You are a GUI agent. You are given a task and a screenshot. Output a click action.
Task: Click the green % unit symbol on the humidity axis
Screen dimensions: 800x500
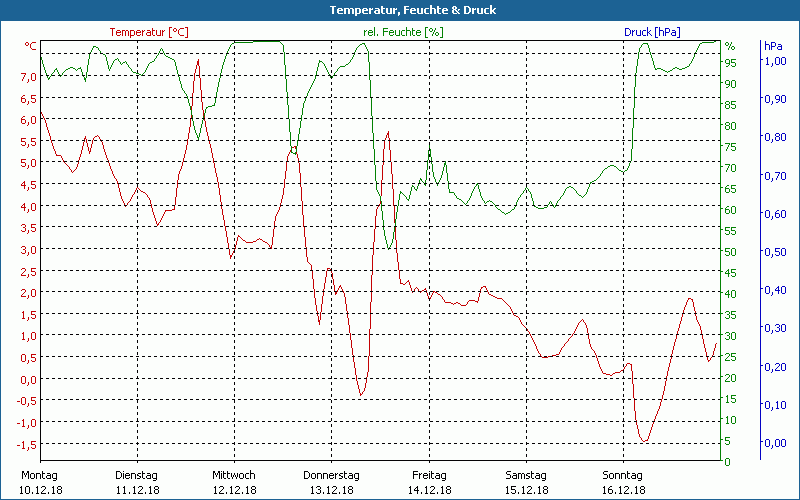[x=730, y=46]
